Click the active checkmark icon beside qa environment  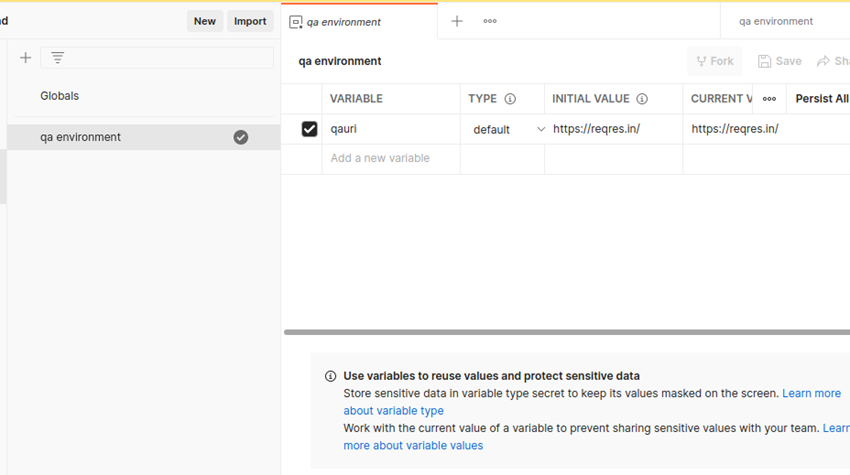tap(241, 137)
